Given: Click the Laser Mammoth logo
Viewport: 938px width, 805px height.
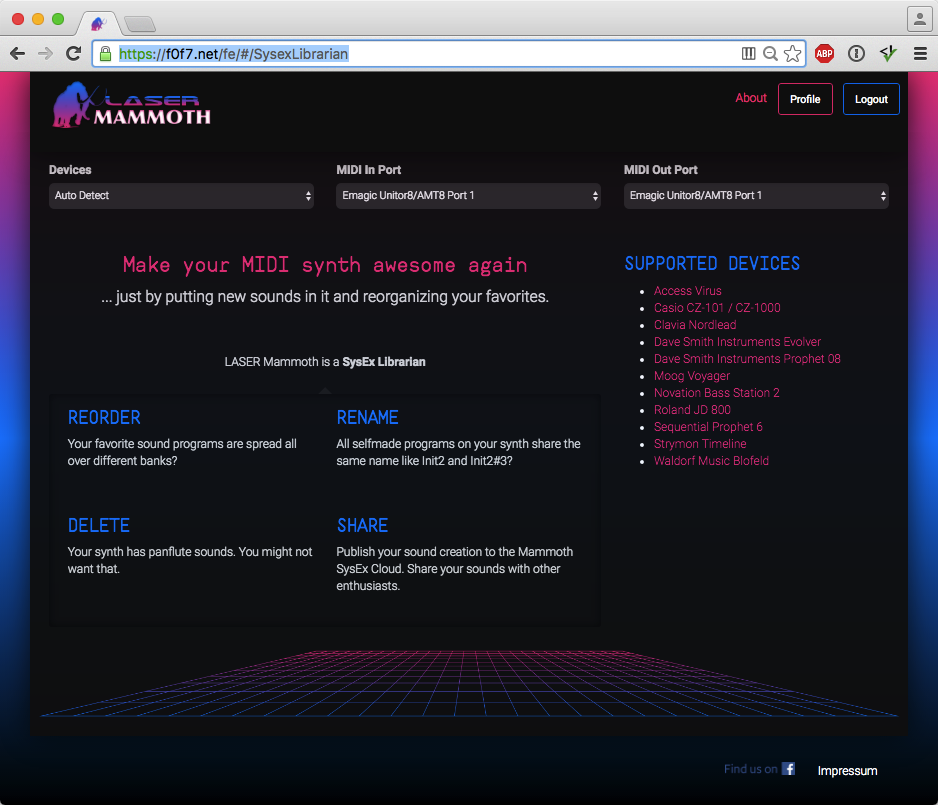Looking at the screenshot, I should [132, 105].
